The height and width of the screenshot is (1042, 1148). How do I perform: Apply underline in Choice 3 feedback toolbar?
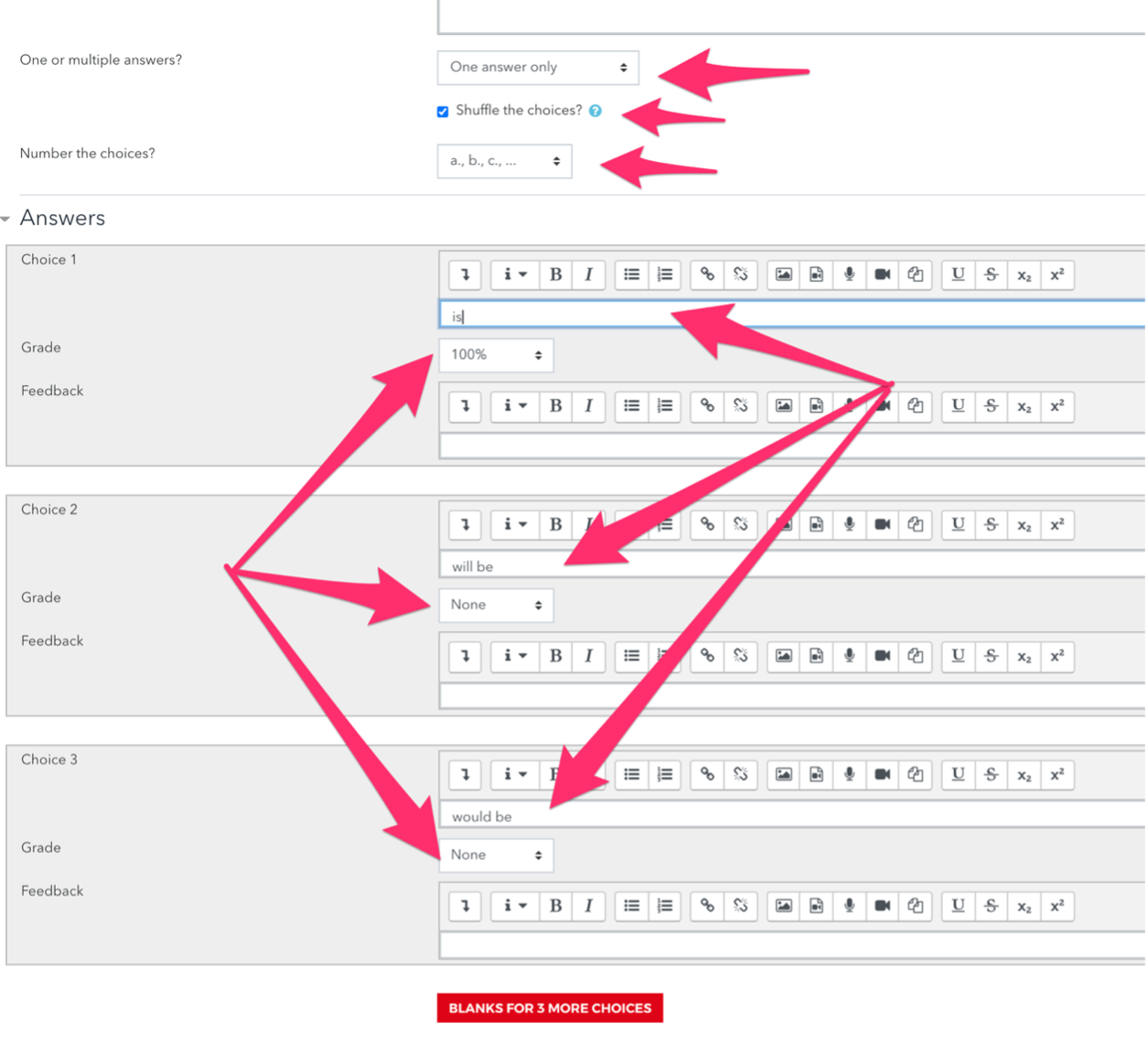point(958,906)
